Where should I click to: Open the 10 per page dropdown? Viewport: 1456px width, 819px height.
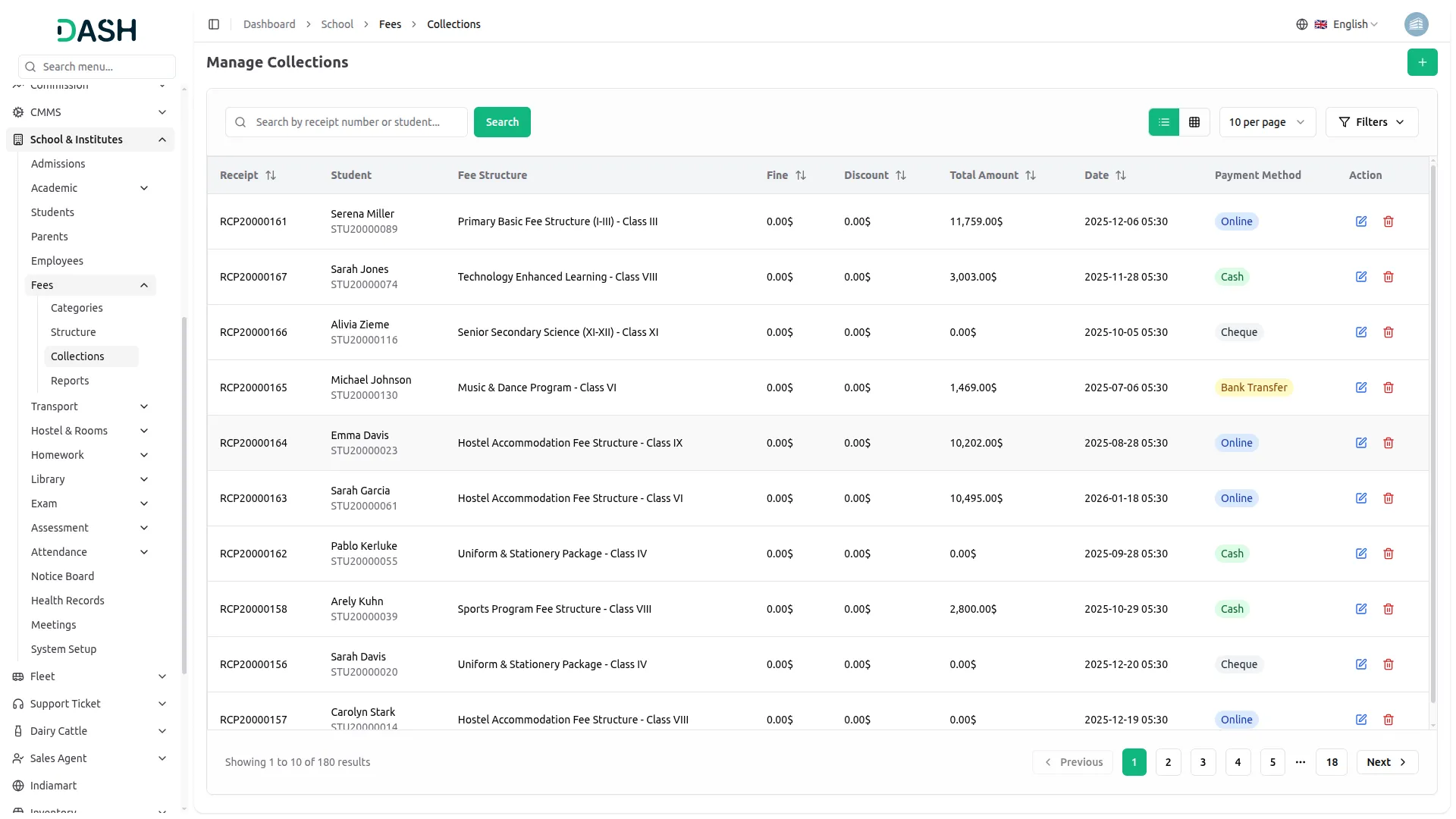1266,122
